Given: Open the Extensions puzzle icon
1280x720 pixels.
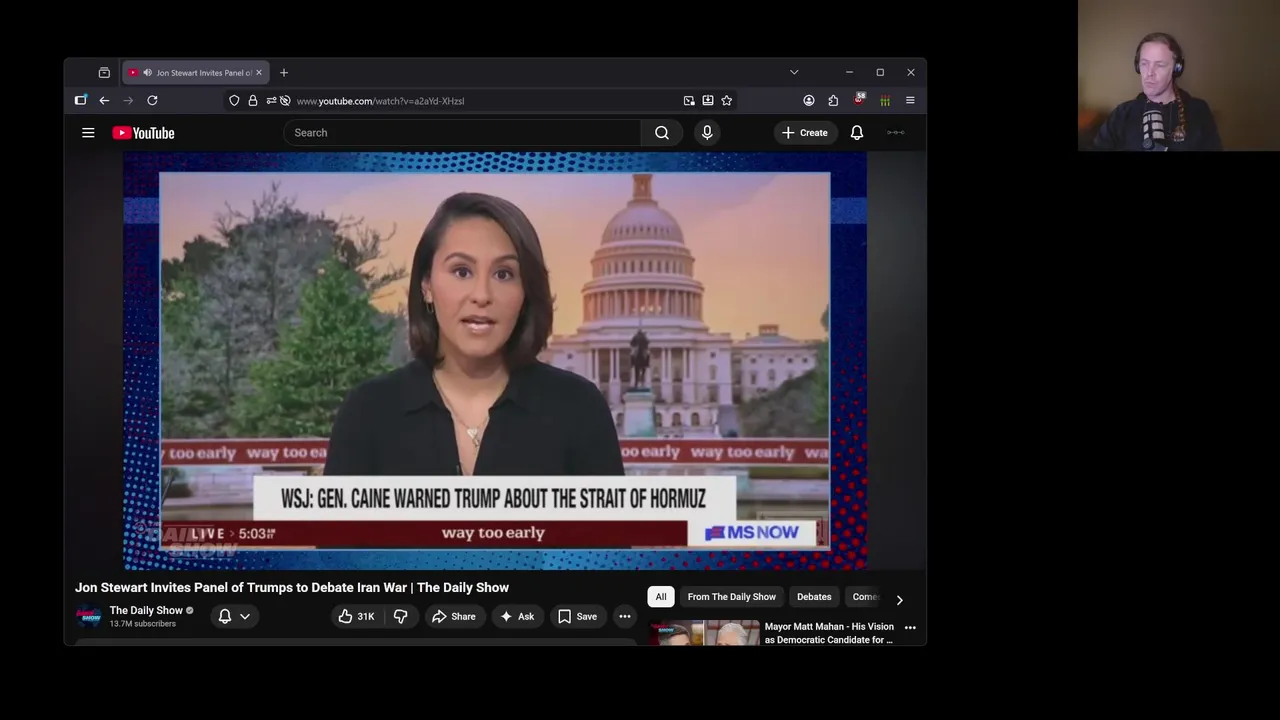Looking at the screenshot, I should coord(833,101).
